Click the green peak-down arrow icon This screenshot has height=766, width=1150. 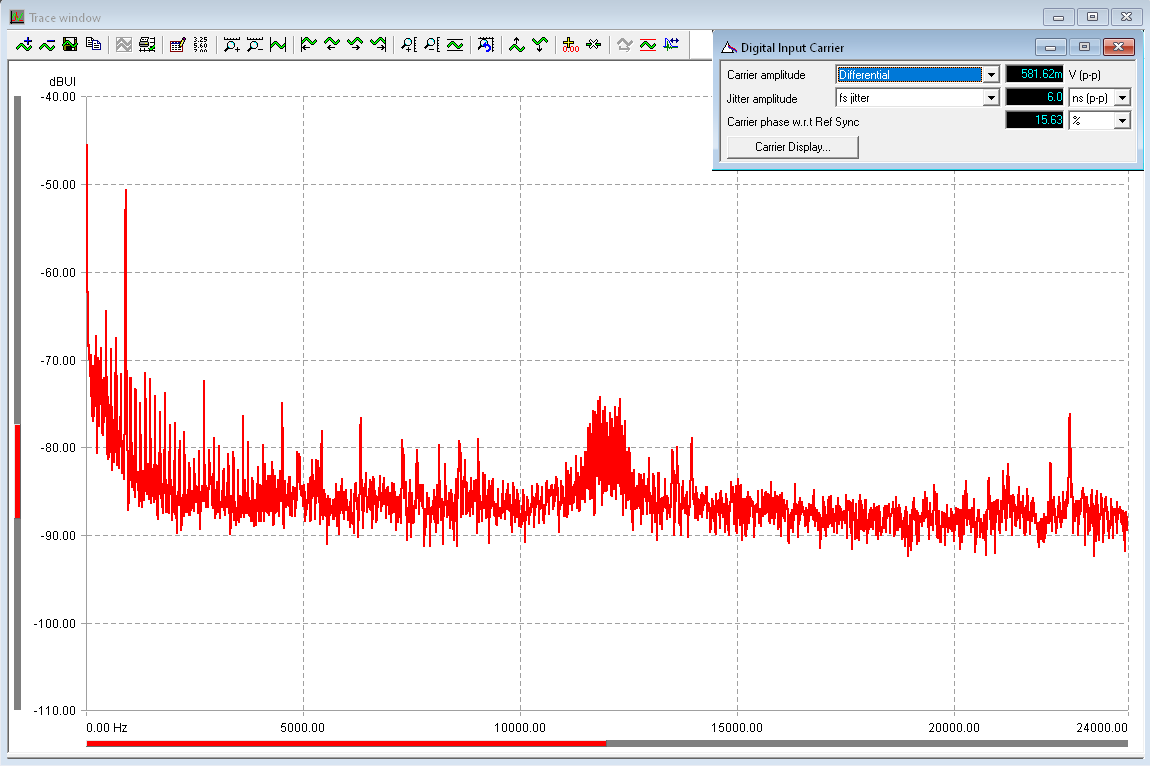click(x=540, y=44)
